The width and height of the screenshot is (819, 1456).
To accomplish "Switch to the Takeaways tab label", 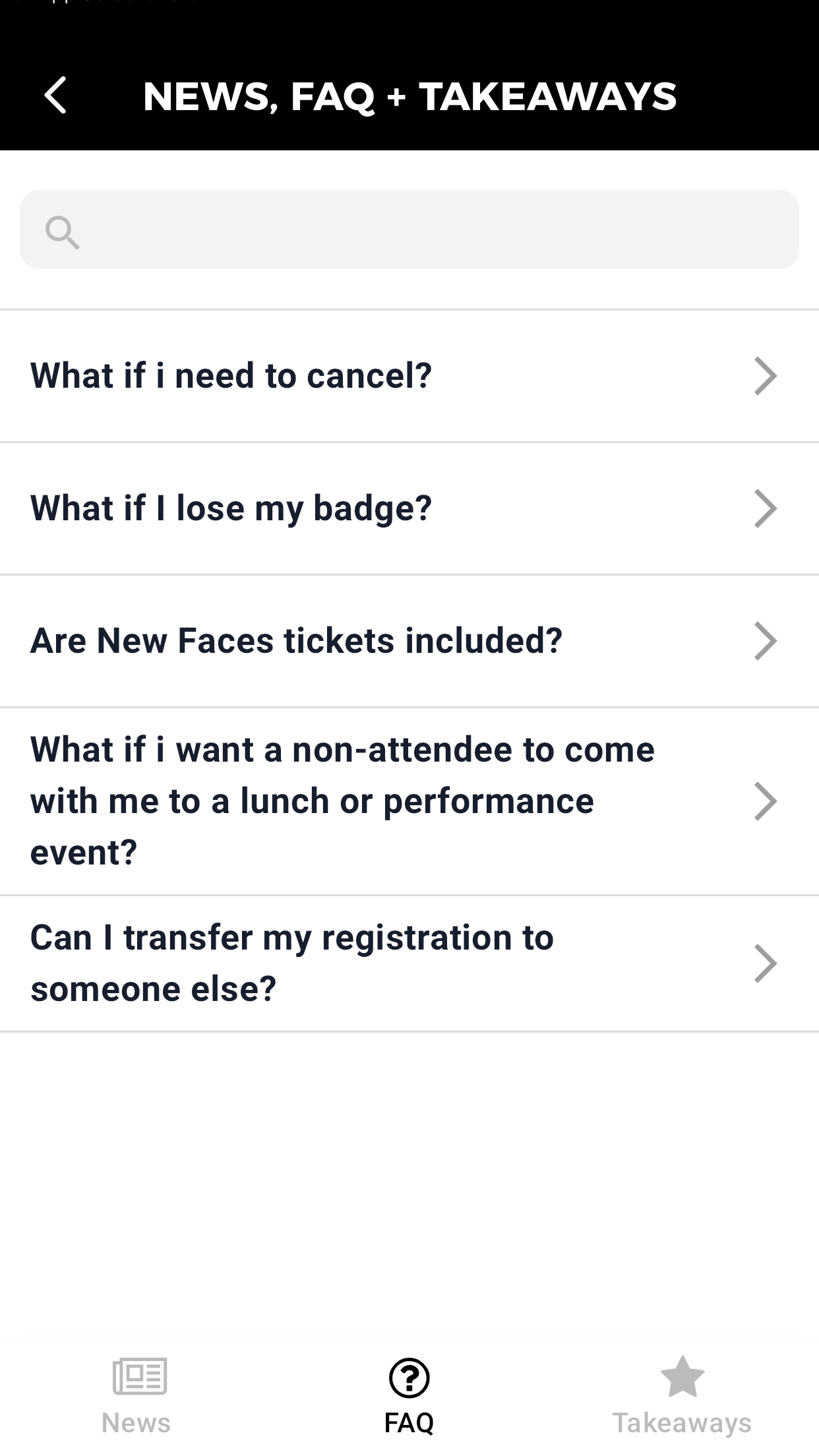I will 682,1423.
